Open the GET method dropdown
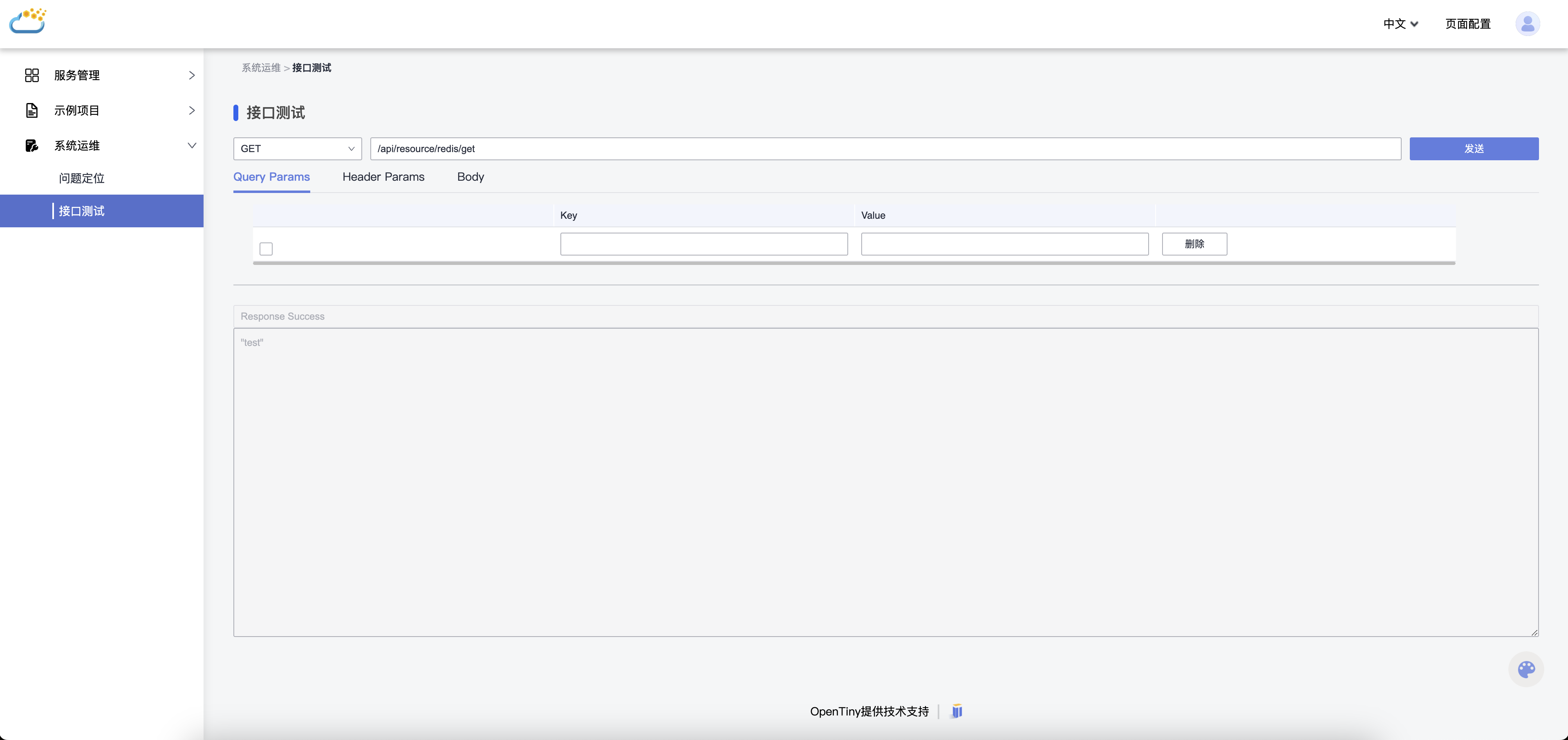Screen dimensions: 1568x740 pyautogui.click(x=297, y=148)
